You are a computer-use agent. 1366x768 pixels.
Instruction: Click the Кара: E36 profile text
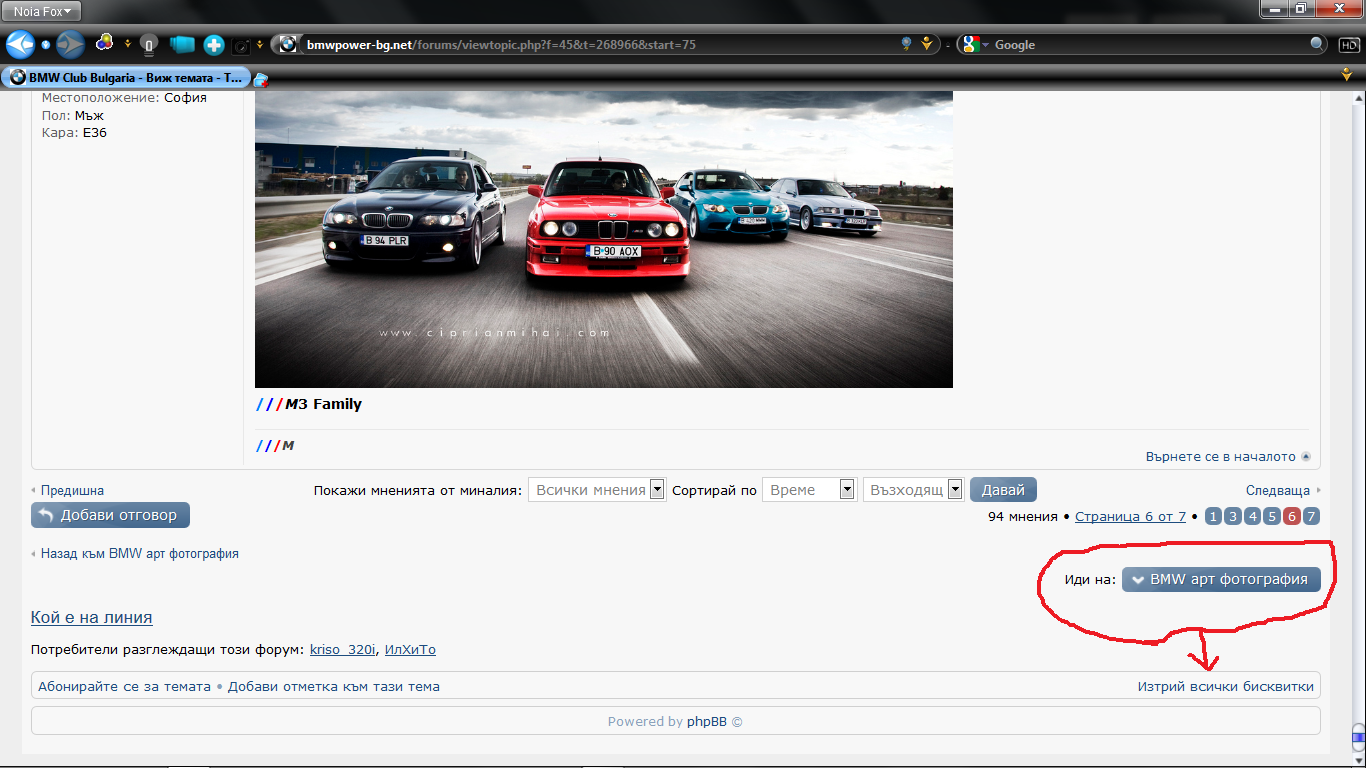[74, 132]
